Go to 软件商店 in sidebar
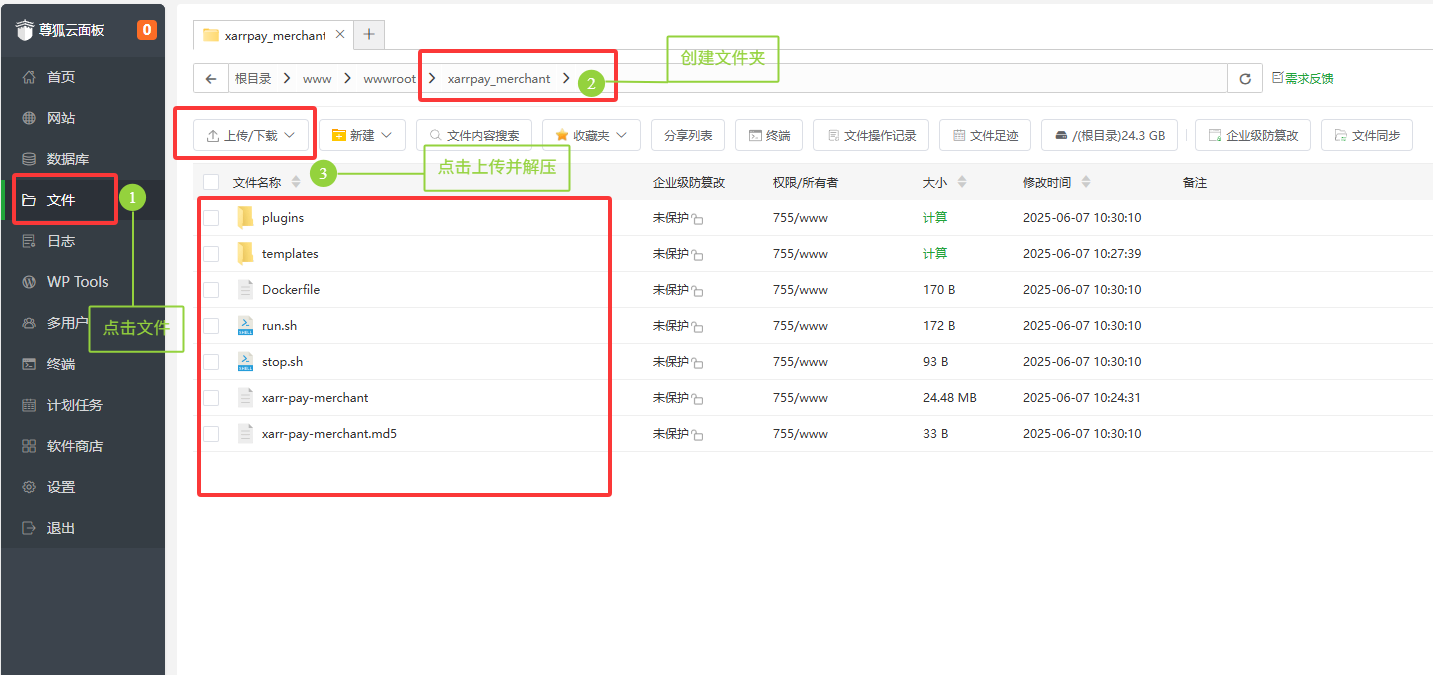The width and height of the screenshot is (1433, 675). click(x=75, y=446)
